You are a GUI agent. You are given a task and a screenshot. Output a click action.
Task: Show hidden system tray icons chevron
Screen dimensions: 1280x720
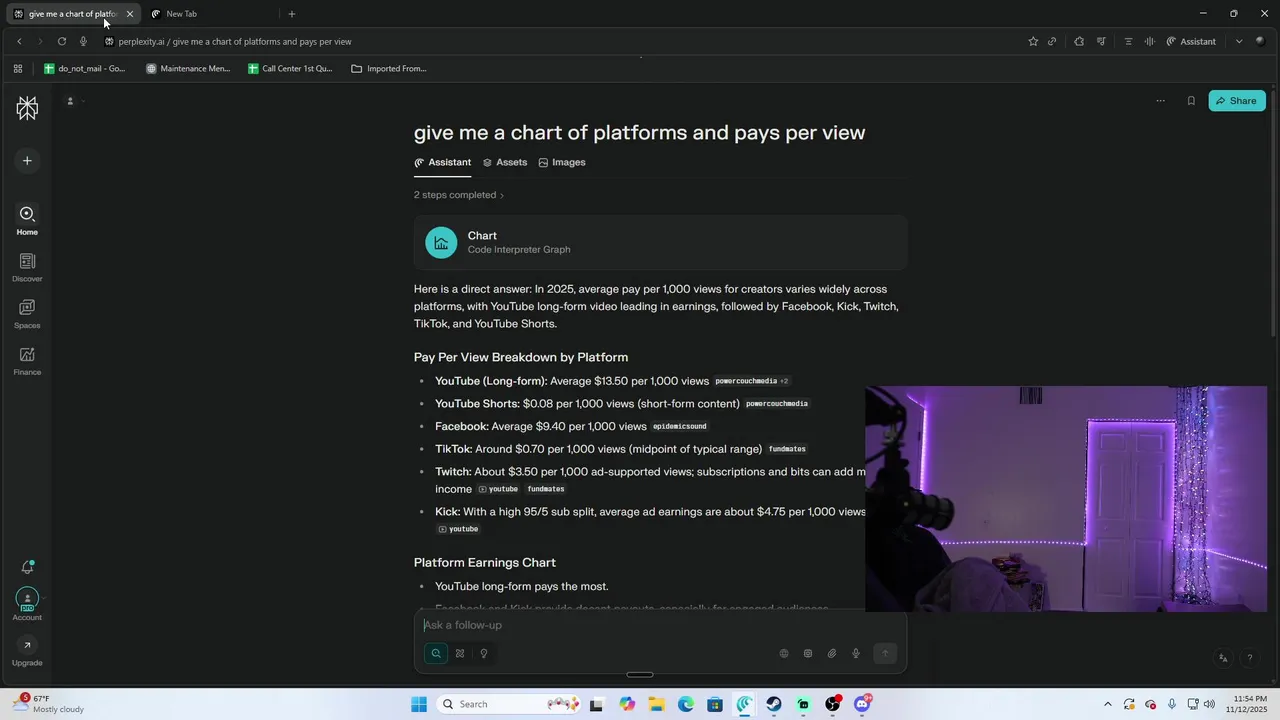pyautogui.click(x=1107, y=704)
